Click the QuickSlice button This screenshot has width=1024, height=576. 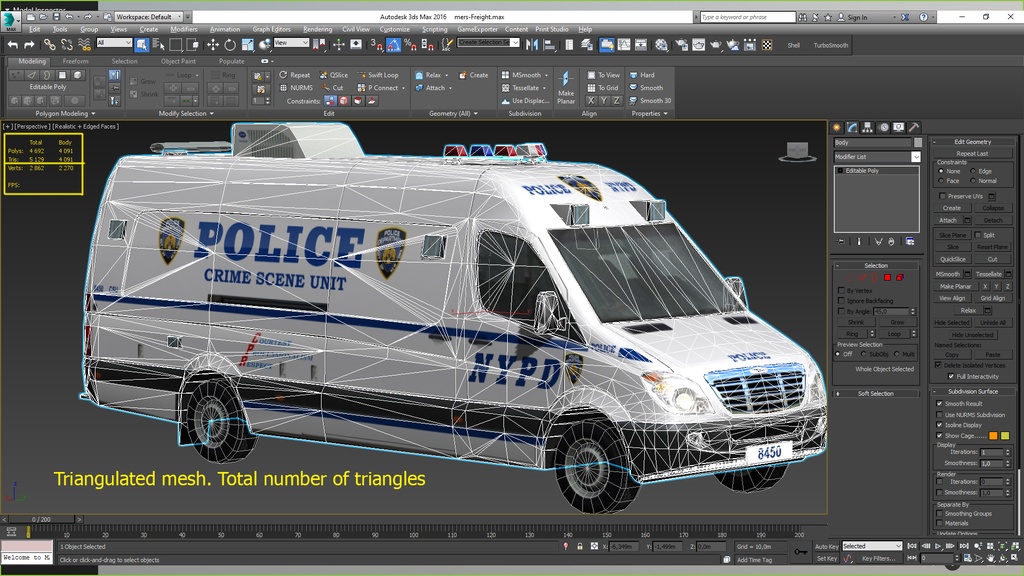pyautogui.click(x=952, y=259)
